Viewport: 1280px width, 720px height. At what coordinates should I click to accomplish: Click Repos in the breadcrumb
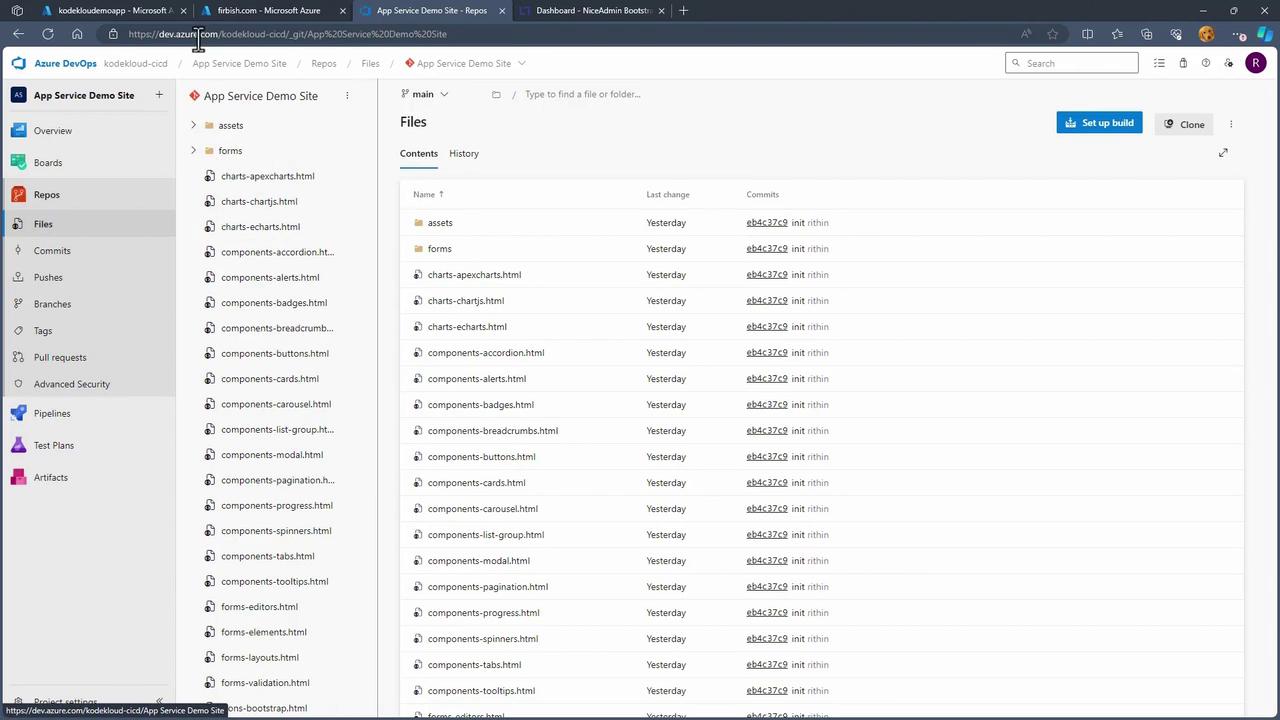pos(324,63)
